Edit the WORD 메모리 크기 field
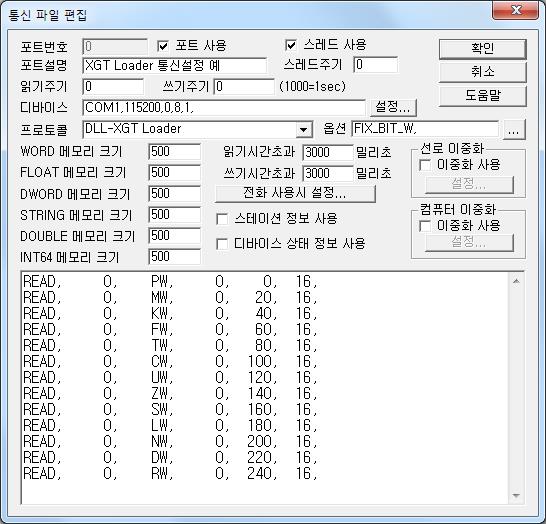The image size is (546, 524). coord(174,152)
